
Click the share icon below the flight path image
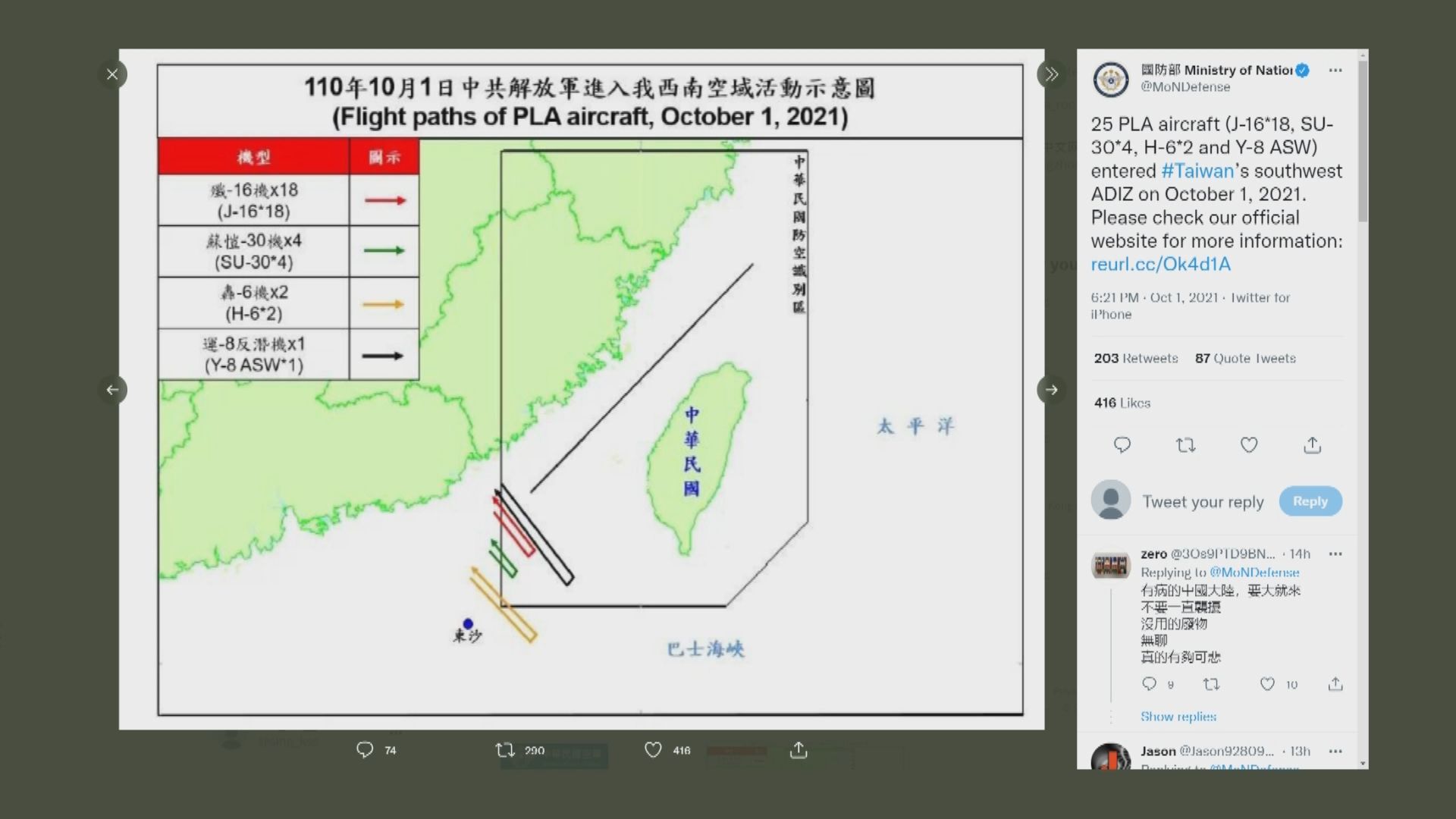[x=799, y=749]
